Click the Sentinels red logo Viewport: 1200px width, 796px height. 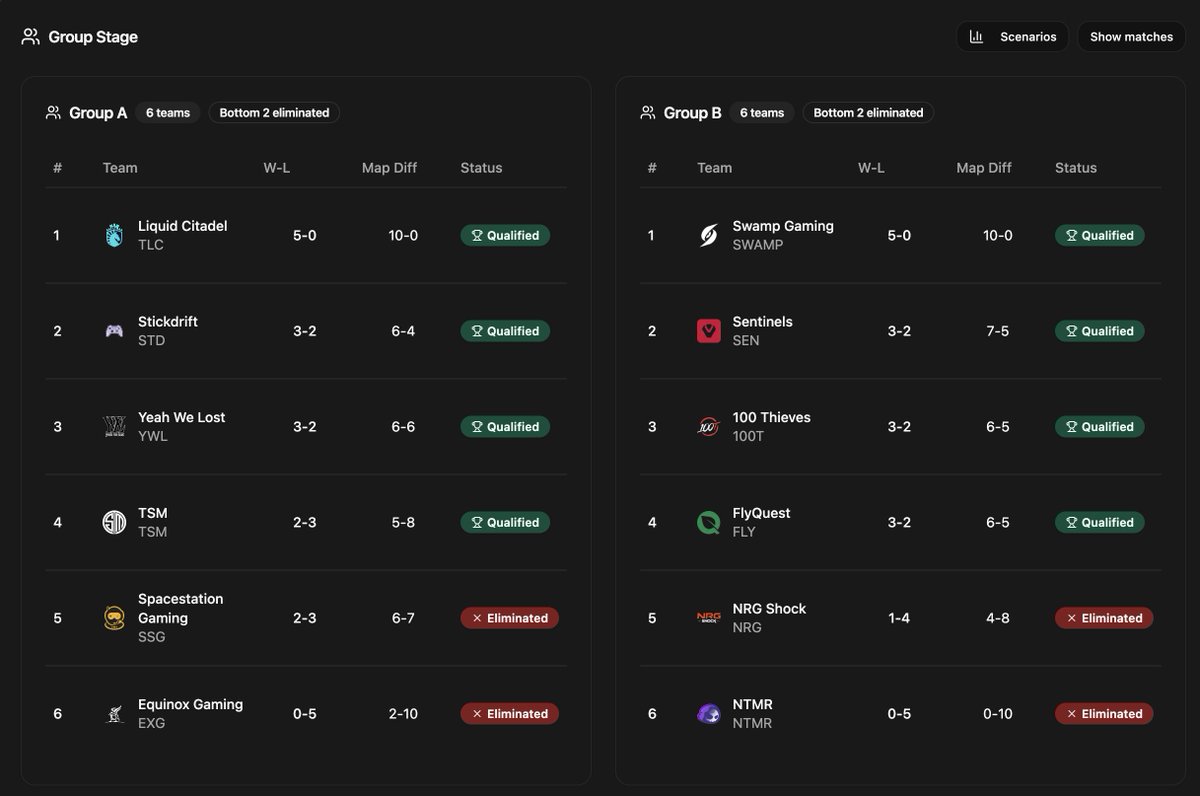pyautogui.click(x=709, y=331)
